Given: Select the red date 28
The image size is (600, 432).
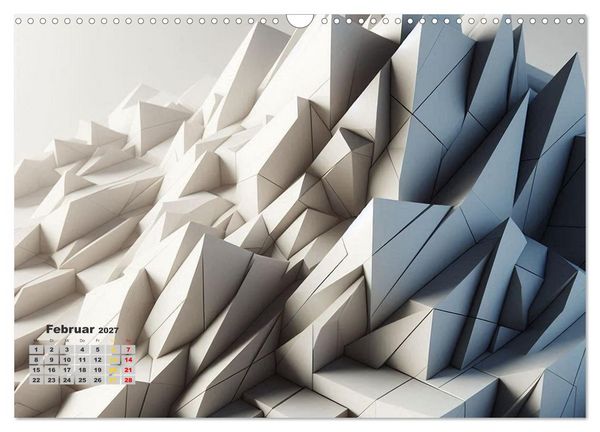Looking at the screenshot, I should [129, 380].
